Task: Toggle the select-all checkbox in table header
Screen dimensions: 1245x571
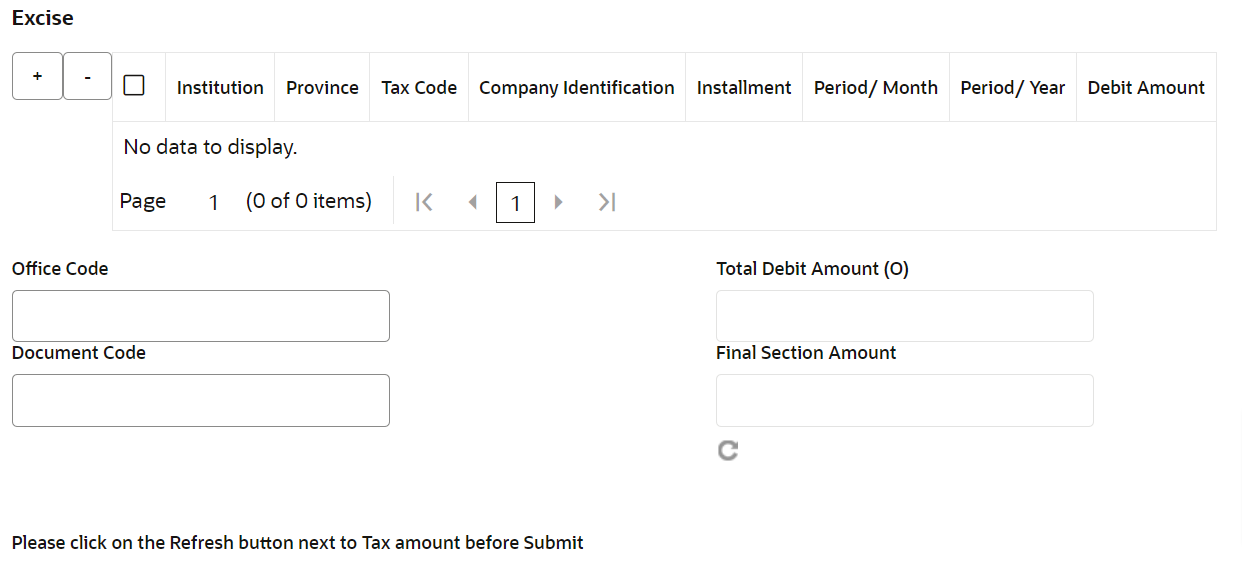Action: pos(134,86)
